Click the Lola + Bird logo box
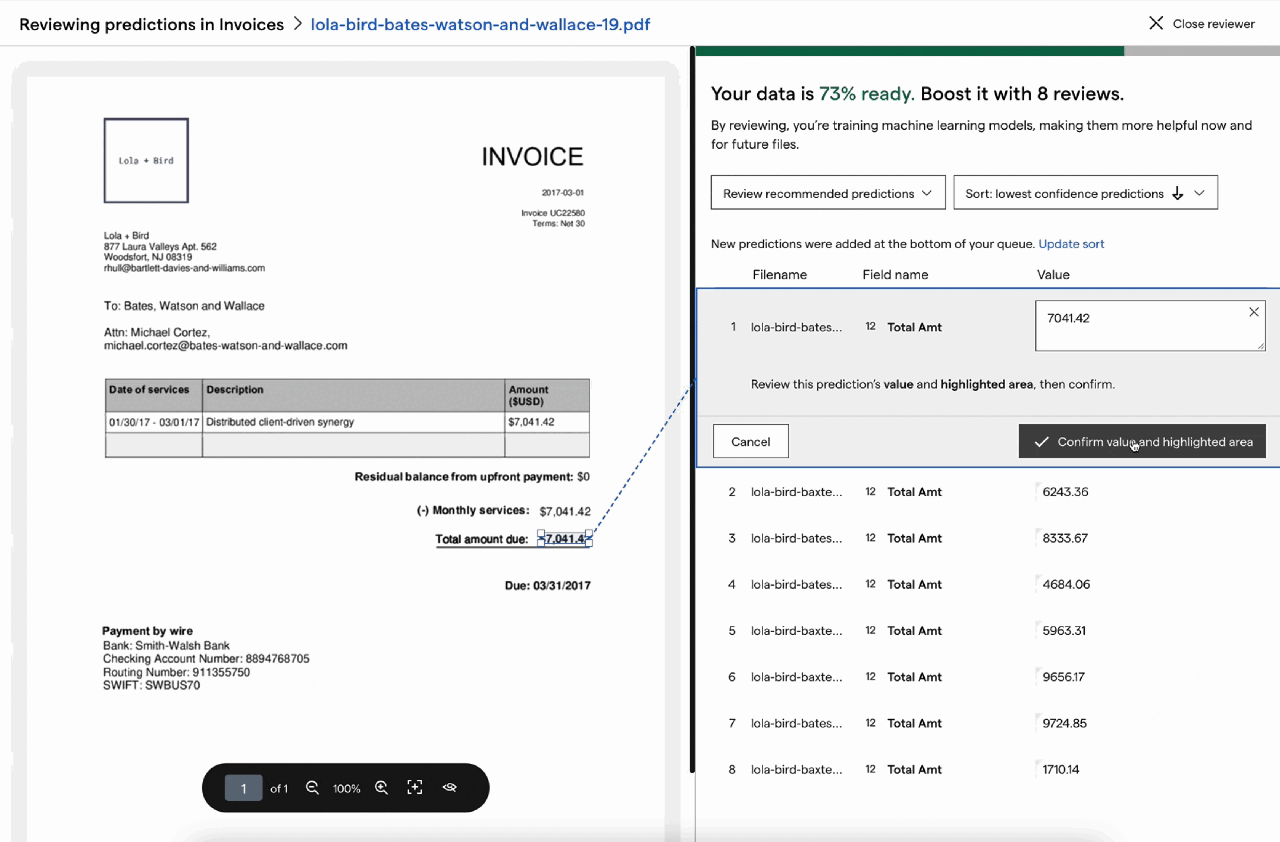The height and width of the screenshot is (842, 1280). tap(146, 160)
